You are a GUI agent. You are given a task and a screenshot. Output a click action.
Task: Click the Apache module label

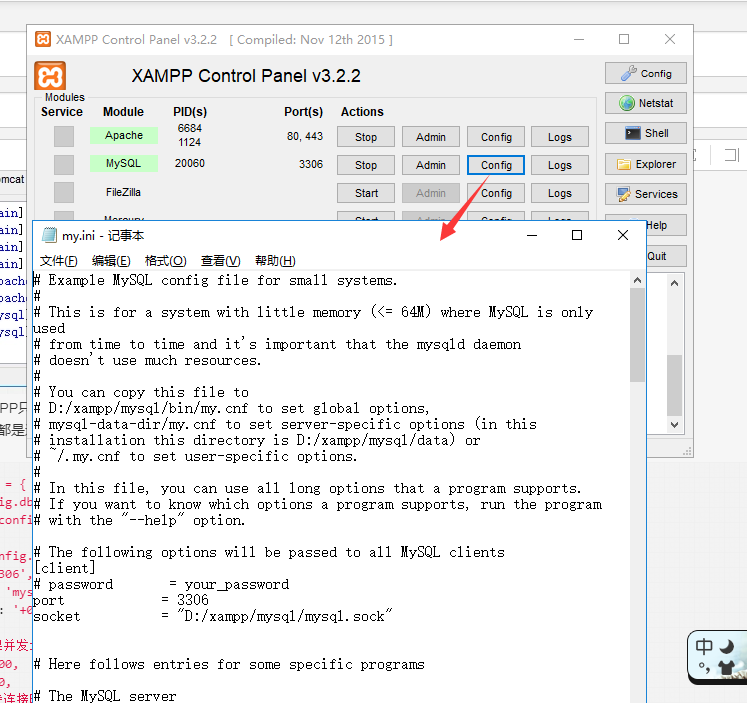(124, 135)
